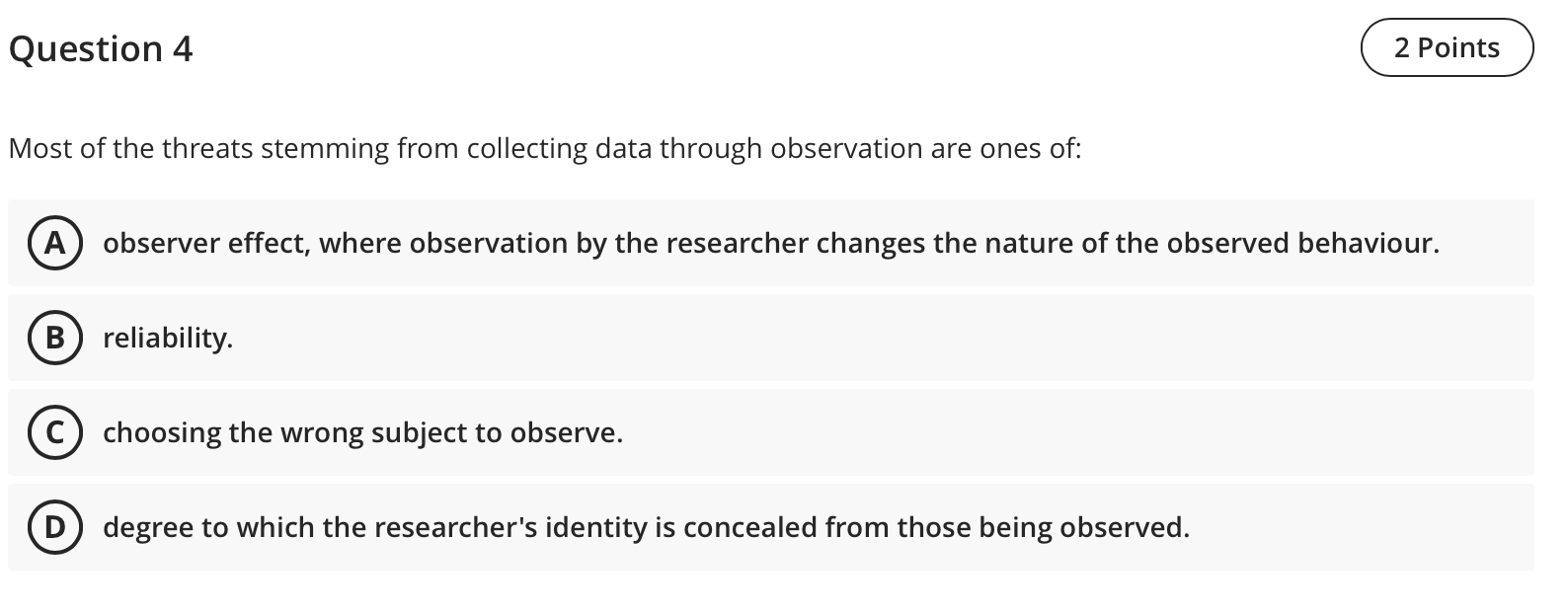Click the circled letter C icon
1568x614 pixels.
(x=55, y=431)
